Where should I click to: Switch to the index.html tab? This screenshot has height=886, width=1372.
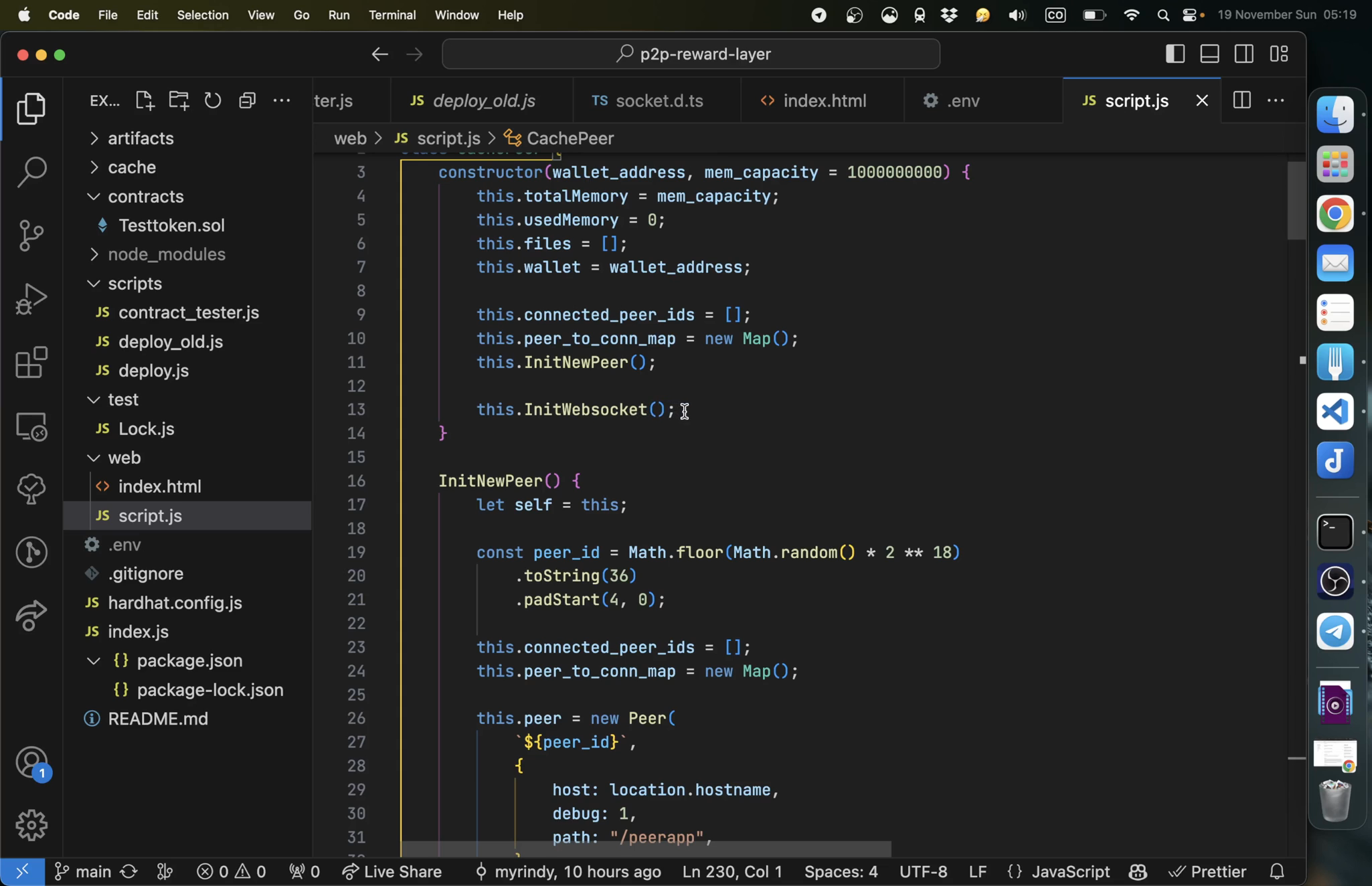click(x=823, y=100)
